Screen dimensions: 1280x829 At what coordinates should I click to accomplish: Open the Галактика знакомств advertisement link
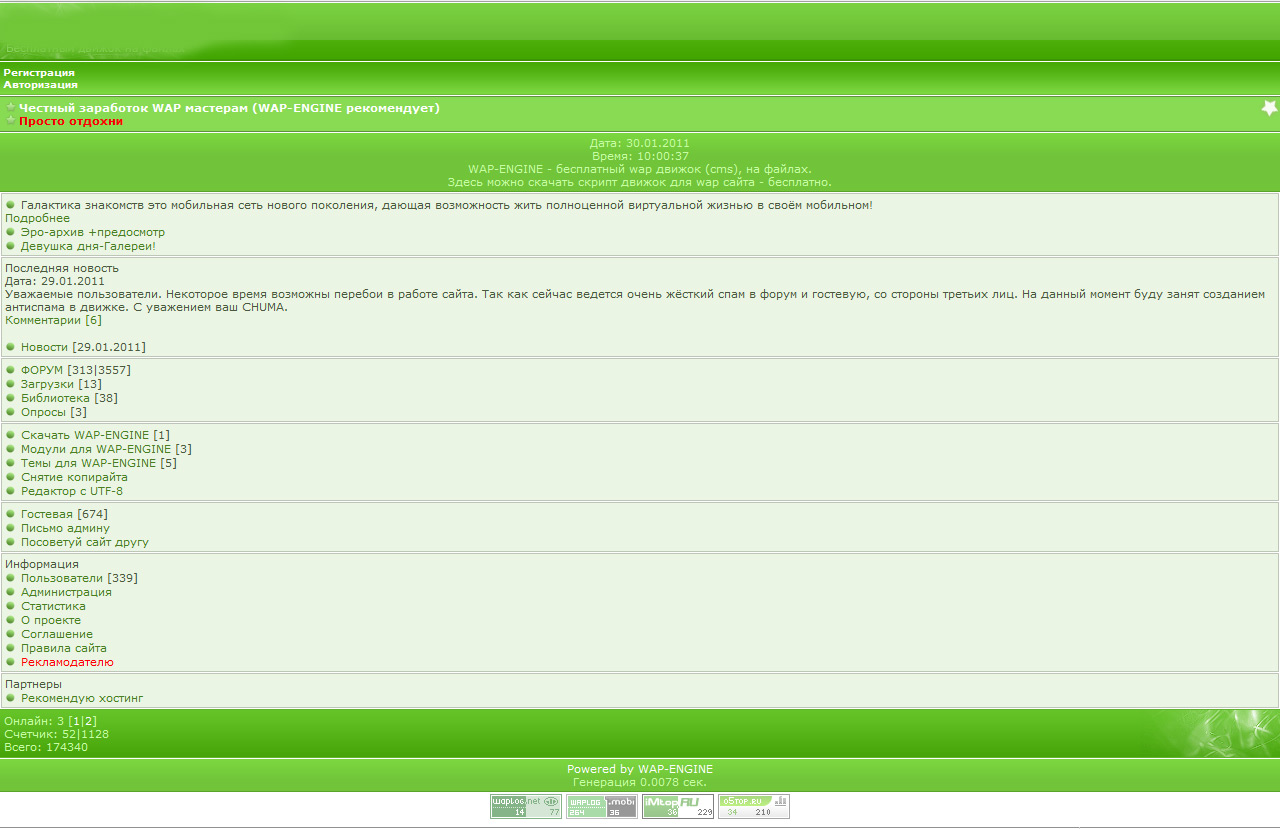point(447,205)
